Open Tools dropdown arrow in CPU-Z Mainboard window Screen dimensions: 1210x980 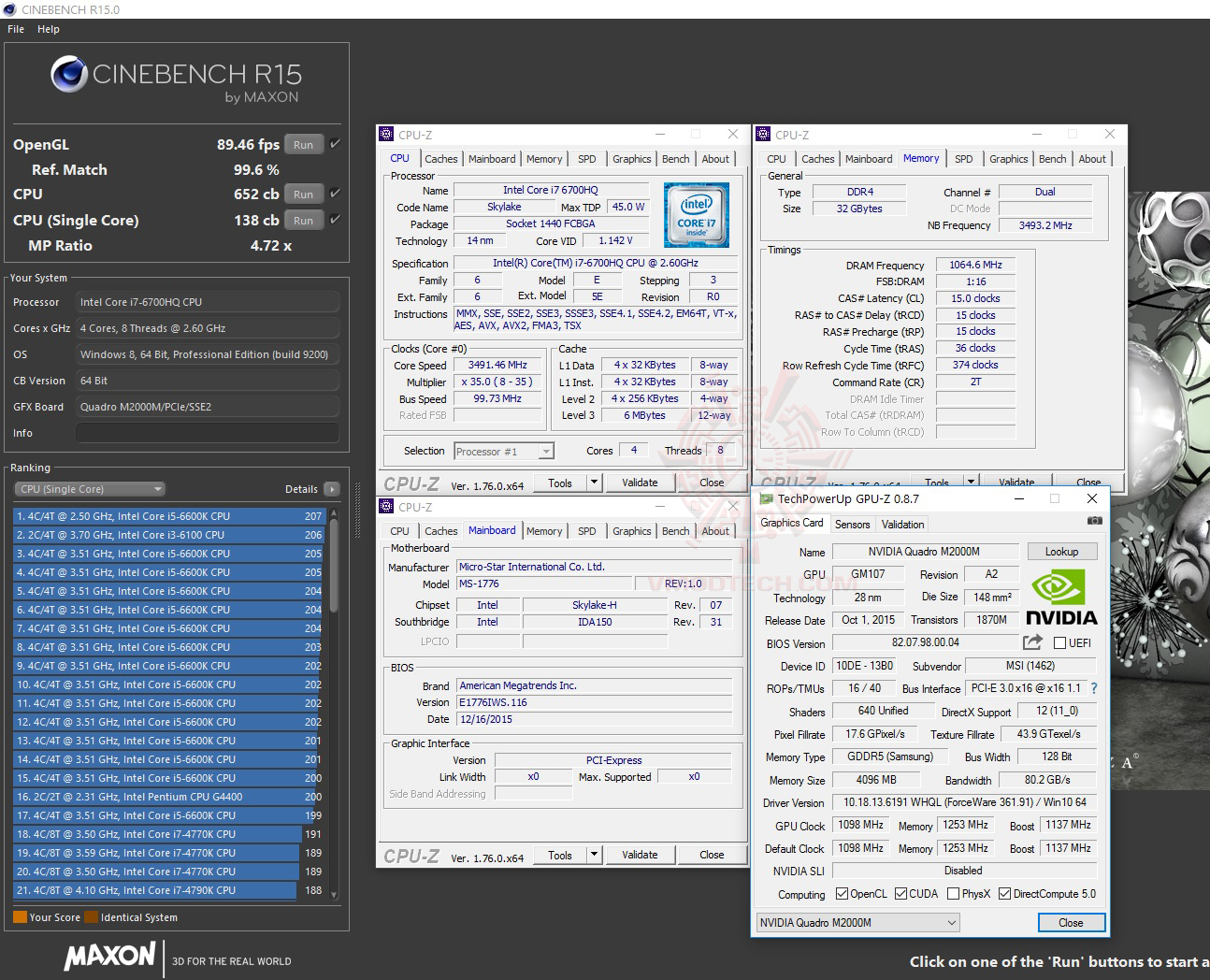594,855
